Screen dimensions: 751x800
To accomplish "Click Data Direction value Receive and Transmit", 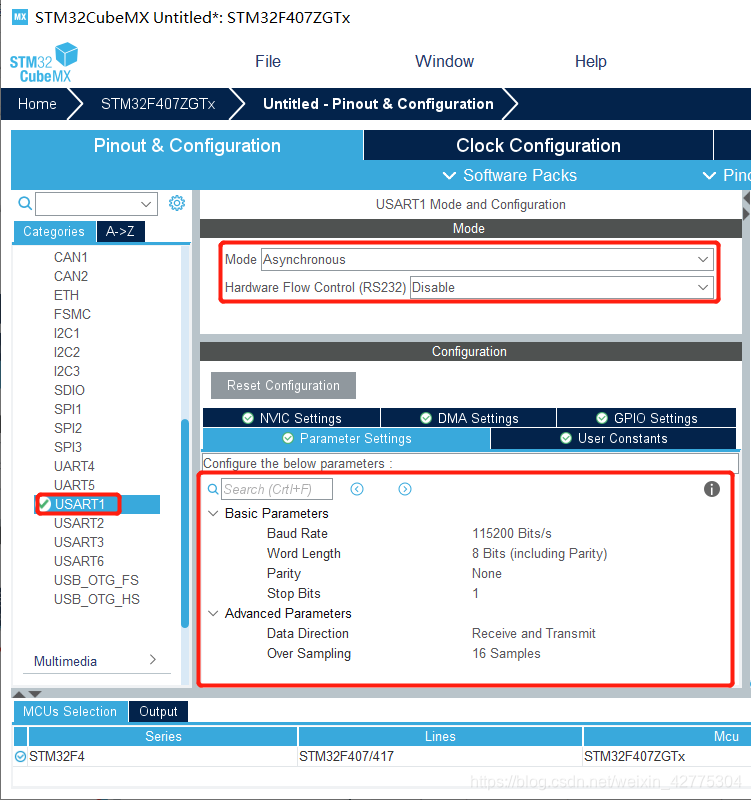I will [x=534, y=633].
